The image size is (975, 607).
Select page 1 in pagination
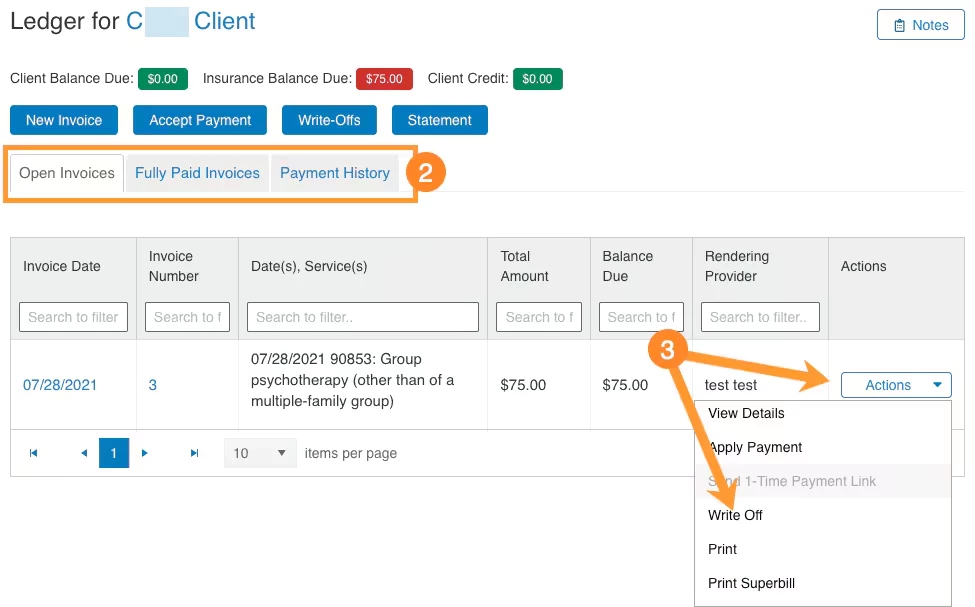[114, 453]
